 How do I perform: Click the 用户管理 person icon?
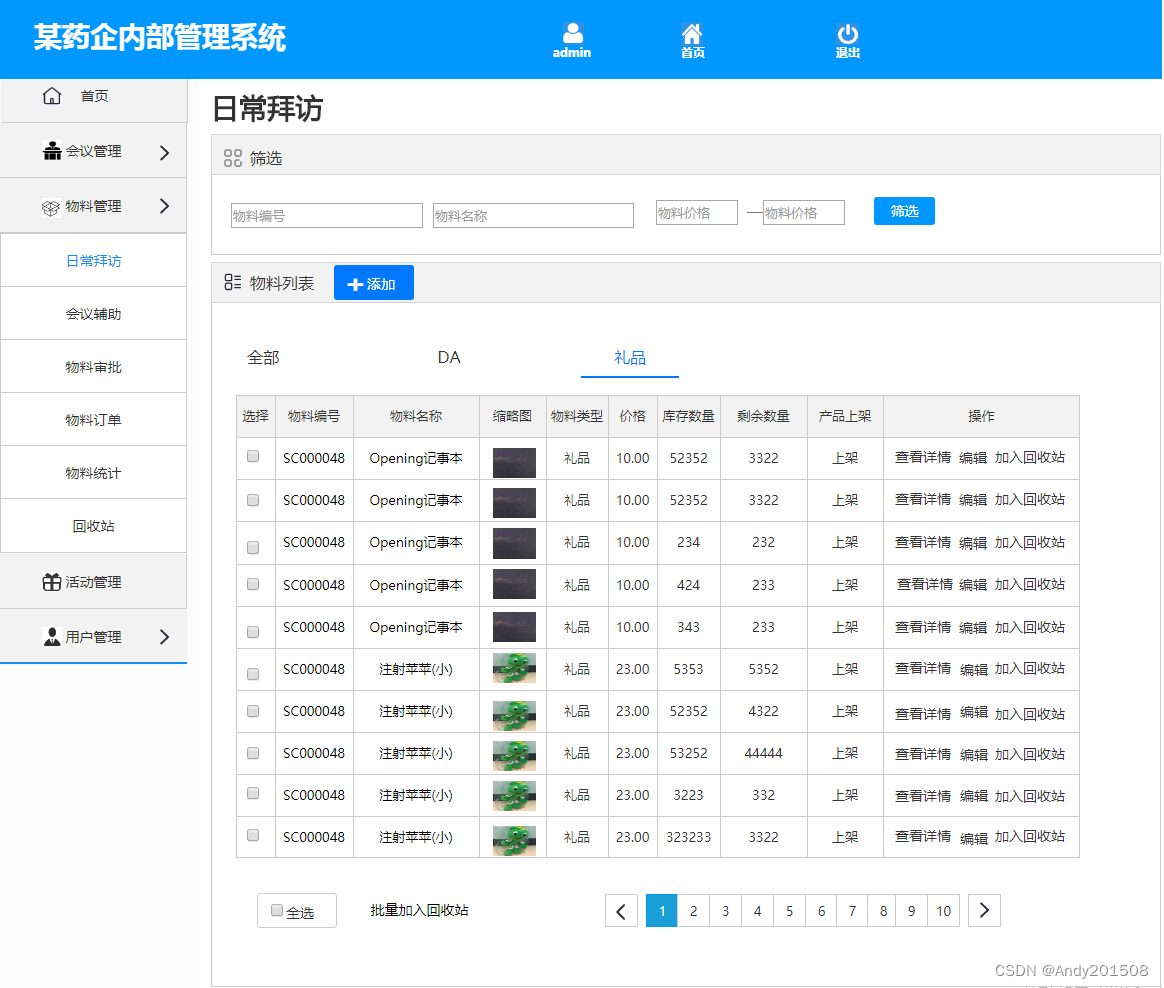tap(52, 636)
